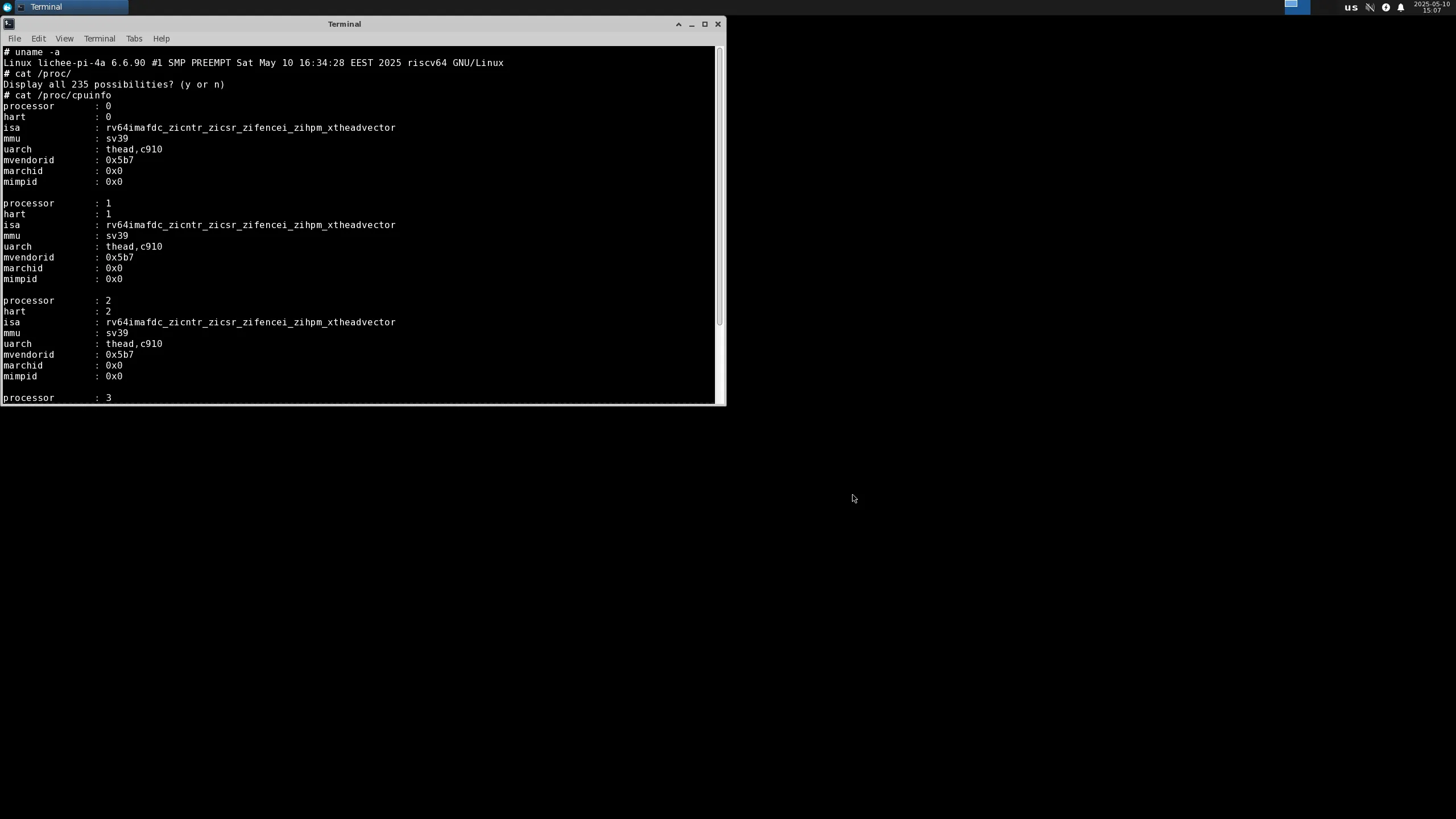Open the Help menu
The image size is (1456, 819).
tap(161, 39)
